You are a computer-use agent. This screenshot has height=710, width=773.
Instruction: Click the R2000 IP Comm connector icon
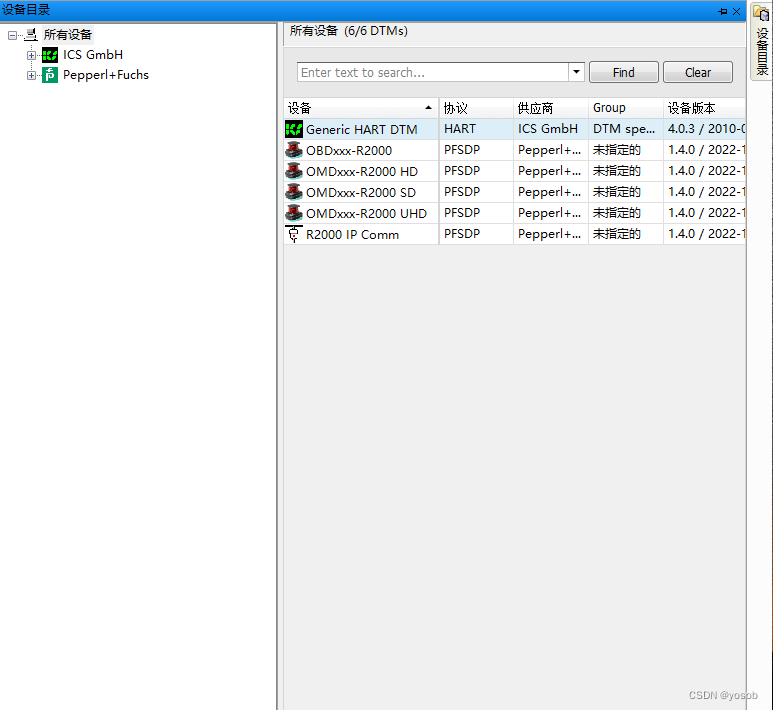[x=294, y=234]
